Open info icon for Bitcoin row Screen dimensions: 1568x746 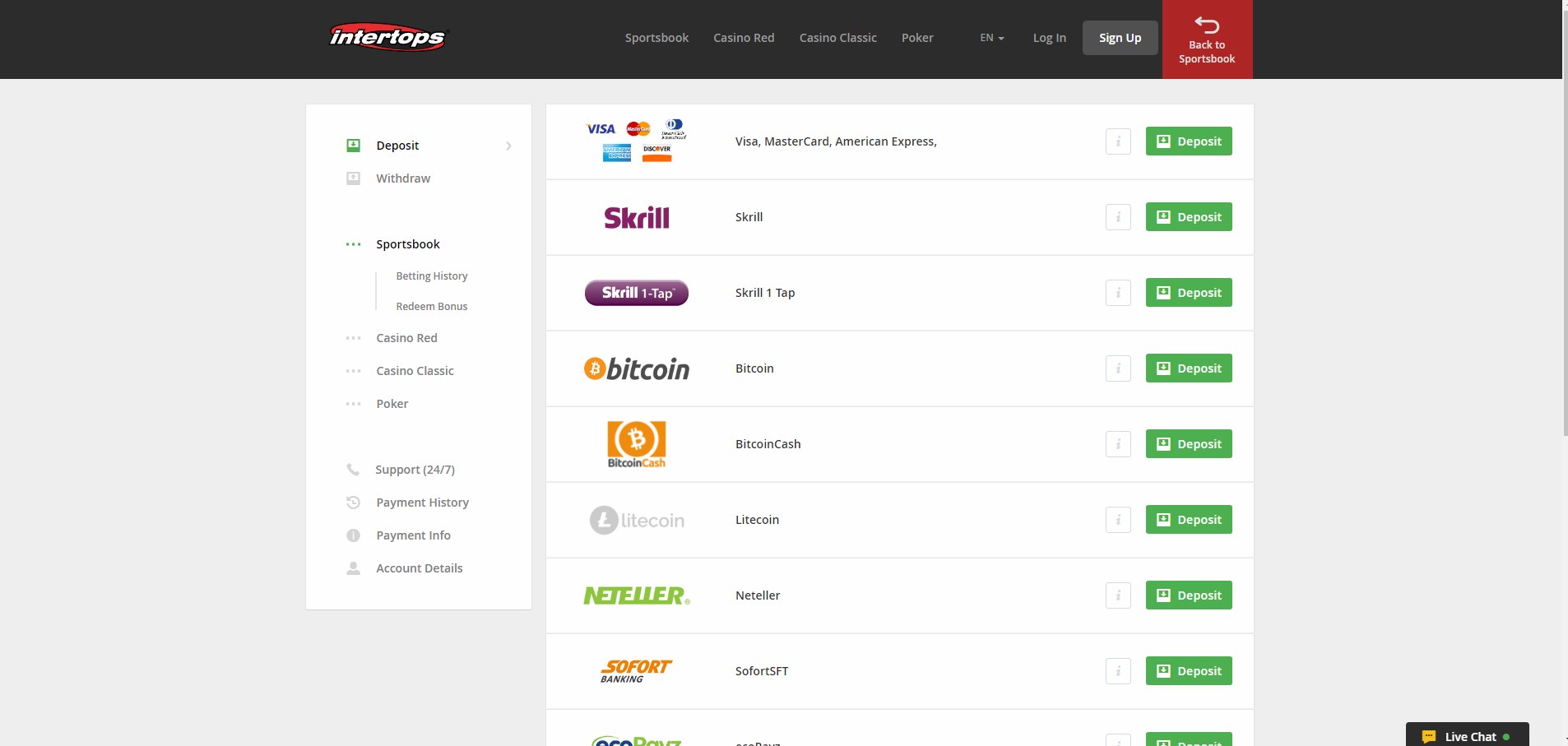(1118, 368)
